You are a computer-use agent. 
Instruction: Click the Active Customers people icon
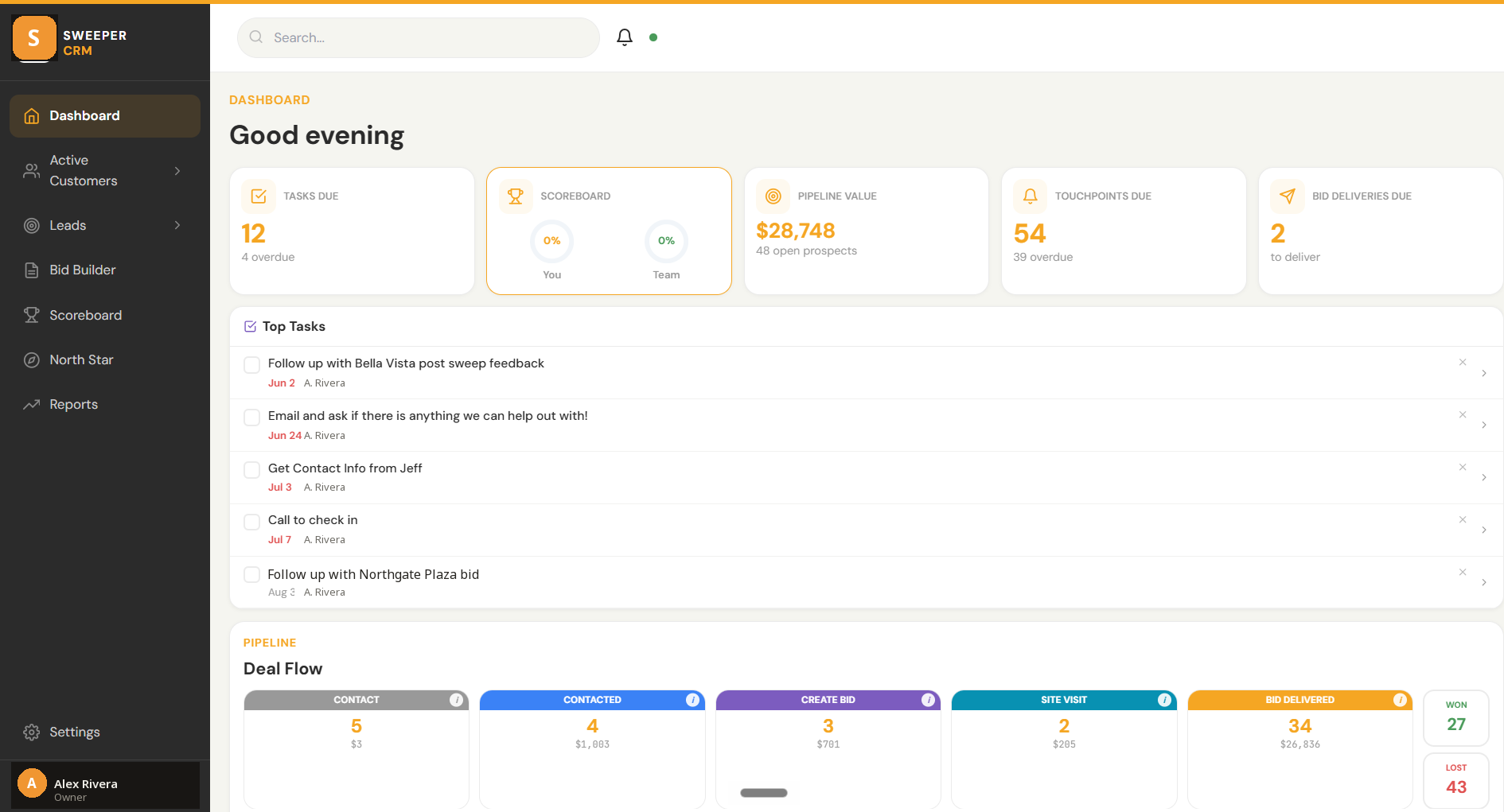click(x=32, y=171)
